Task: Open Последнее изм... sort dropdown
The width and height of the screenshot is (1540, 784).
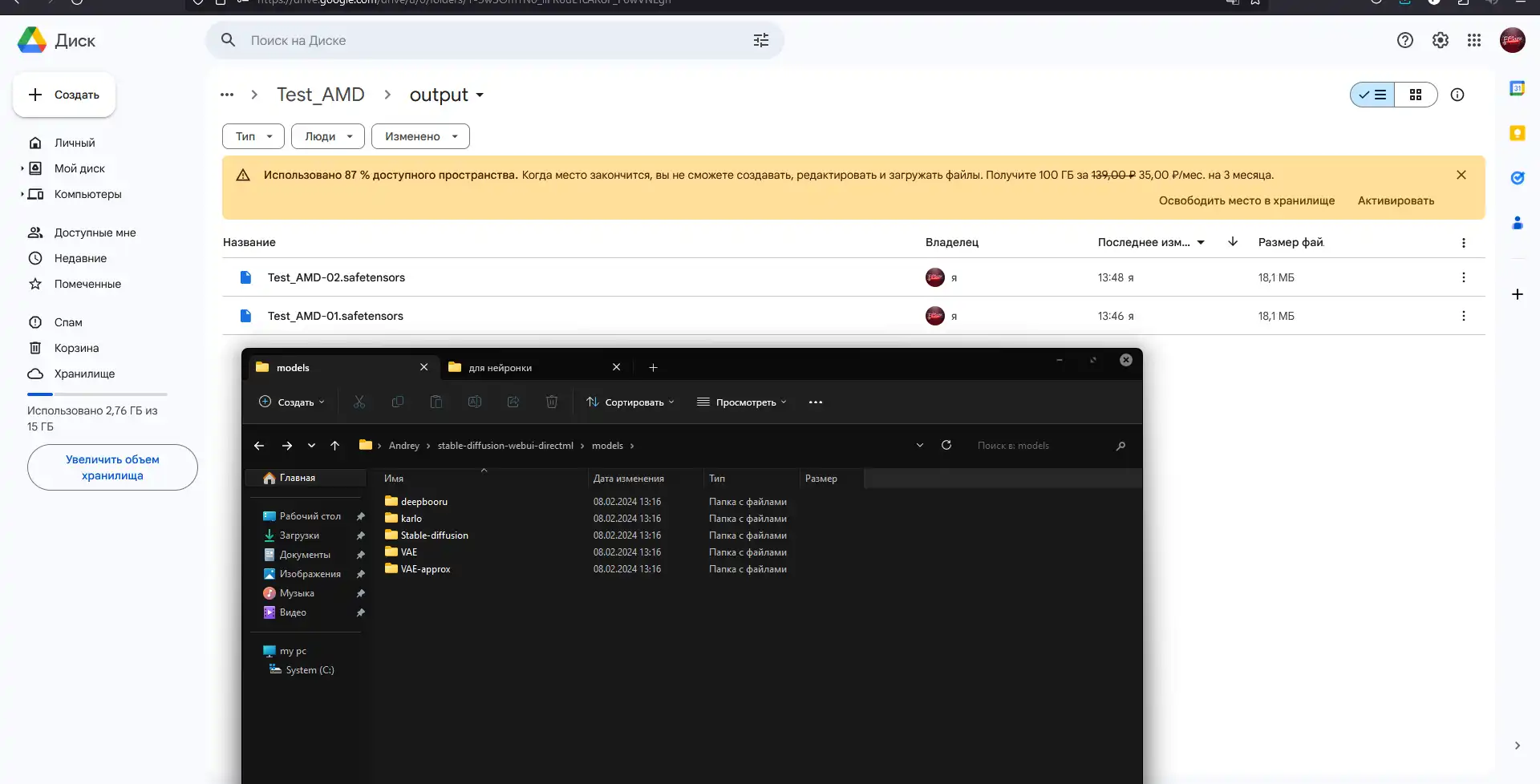Action: 1151,242
